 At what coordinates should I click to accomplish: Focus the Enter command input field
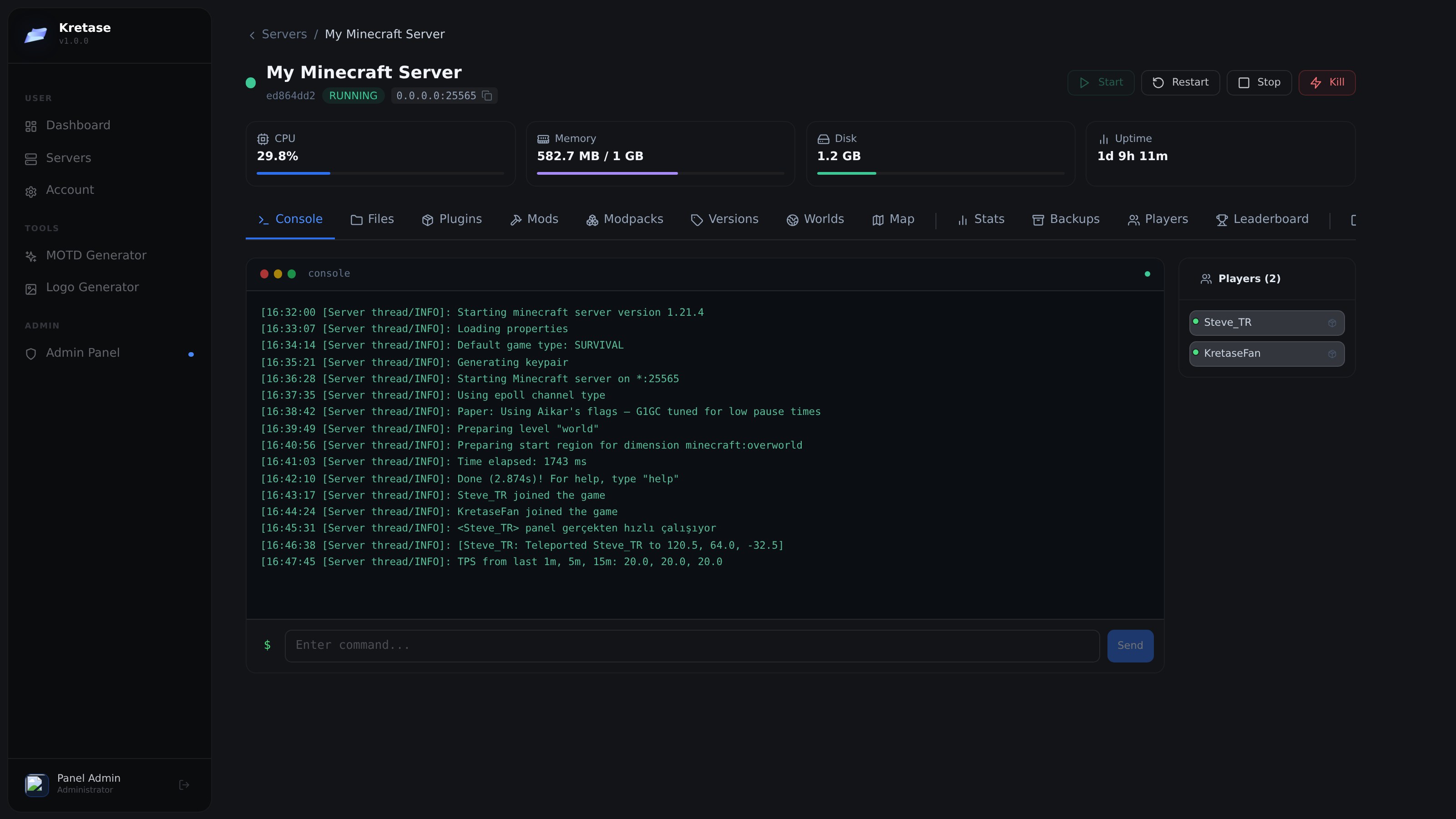[x=692, y=646]
